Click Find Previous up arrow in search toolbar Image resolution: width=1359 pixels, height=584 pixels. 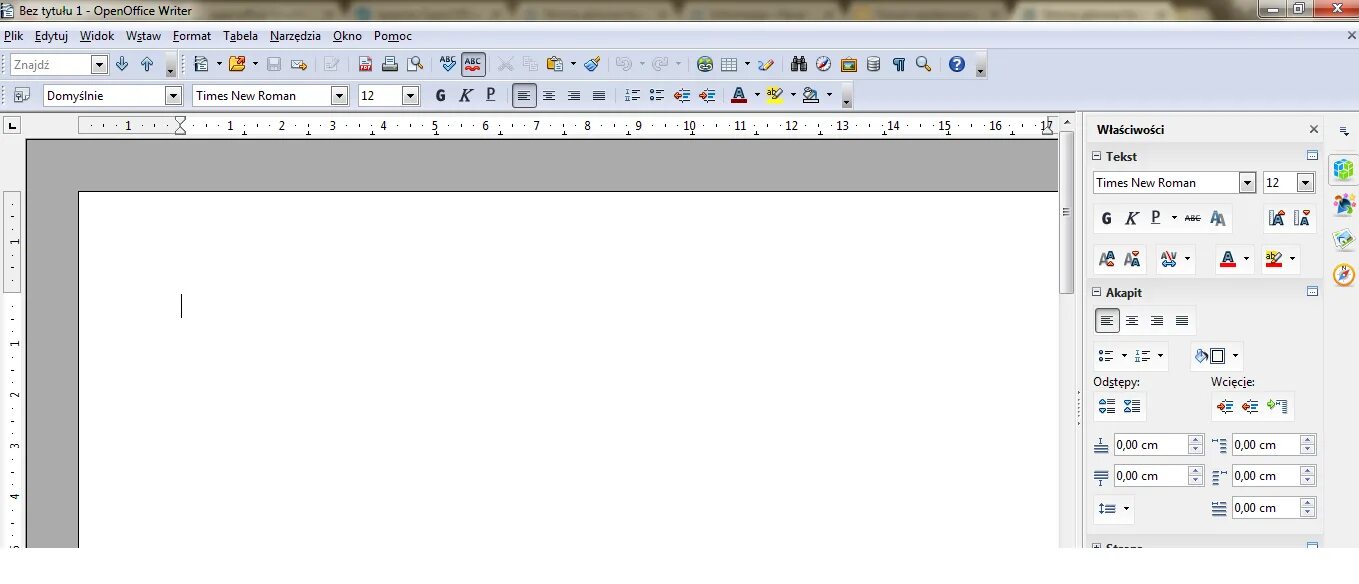coord(147,64)
